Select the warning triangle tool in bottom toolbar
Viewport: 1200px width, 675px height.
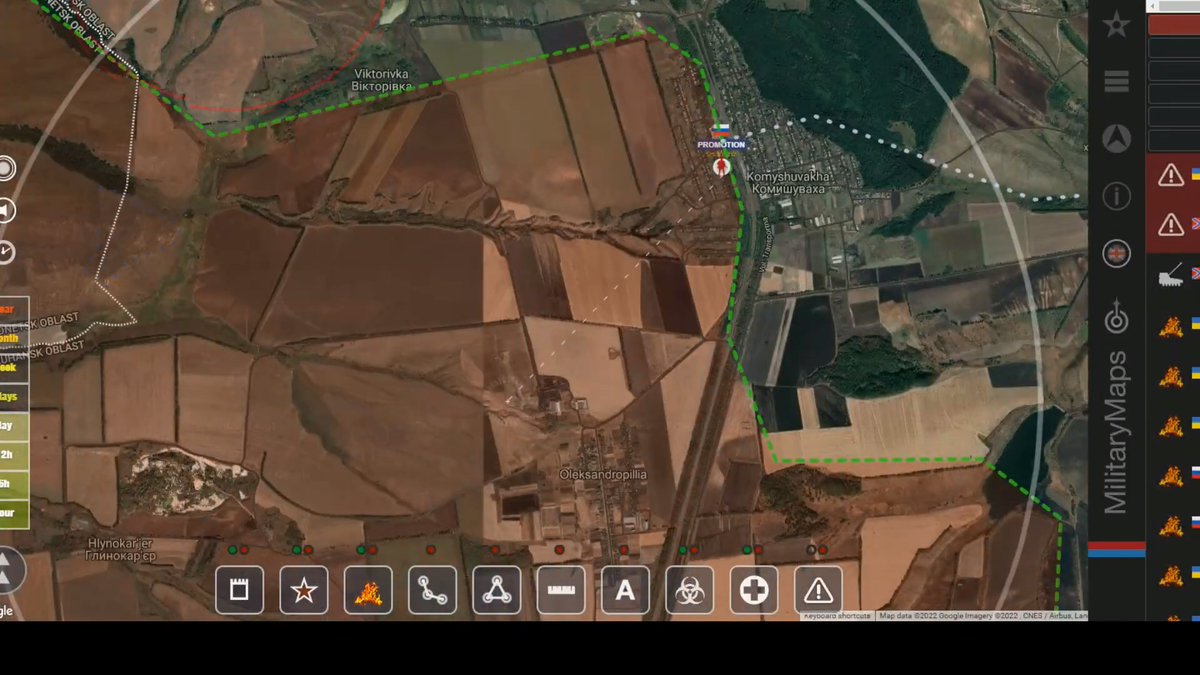(x=818, y=590)
